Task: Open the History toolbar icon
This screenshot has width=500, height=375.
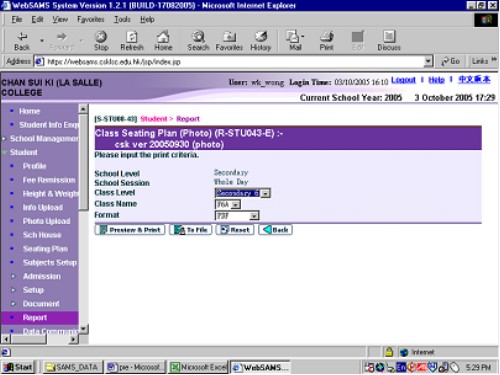Action: click(x=261, y=41)
